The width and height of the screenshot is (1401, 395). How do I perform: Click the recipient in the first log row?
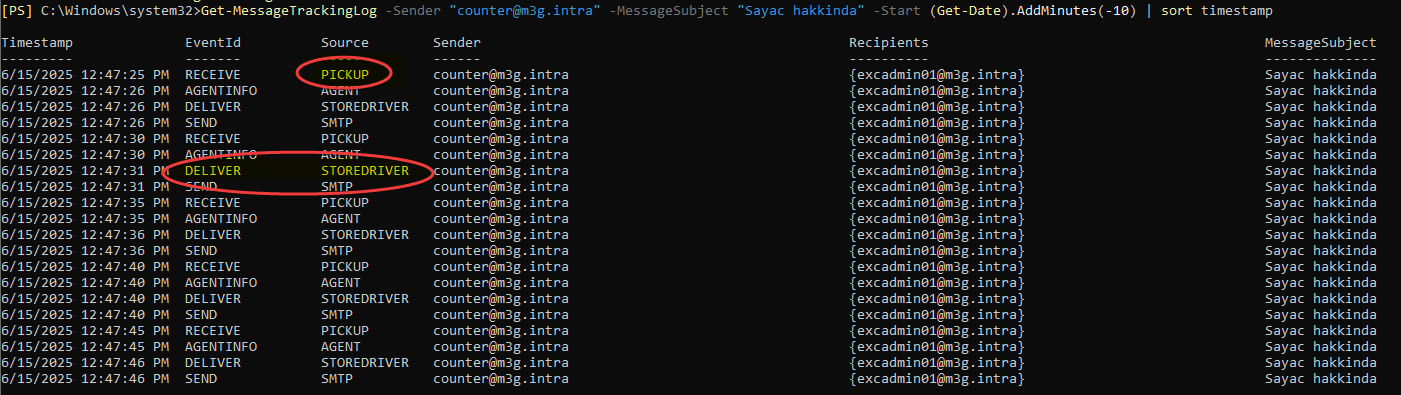(x=937, y=75)
